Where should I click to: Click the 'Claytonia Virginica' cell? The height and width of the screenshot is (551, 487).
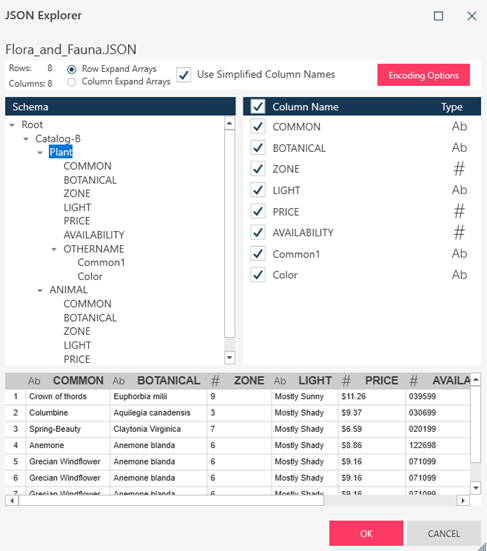(x=158, y=429)
